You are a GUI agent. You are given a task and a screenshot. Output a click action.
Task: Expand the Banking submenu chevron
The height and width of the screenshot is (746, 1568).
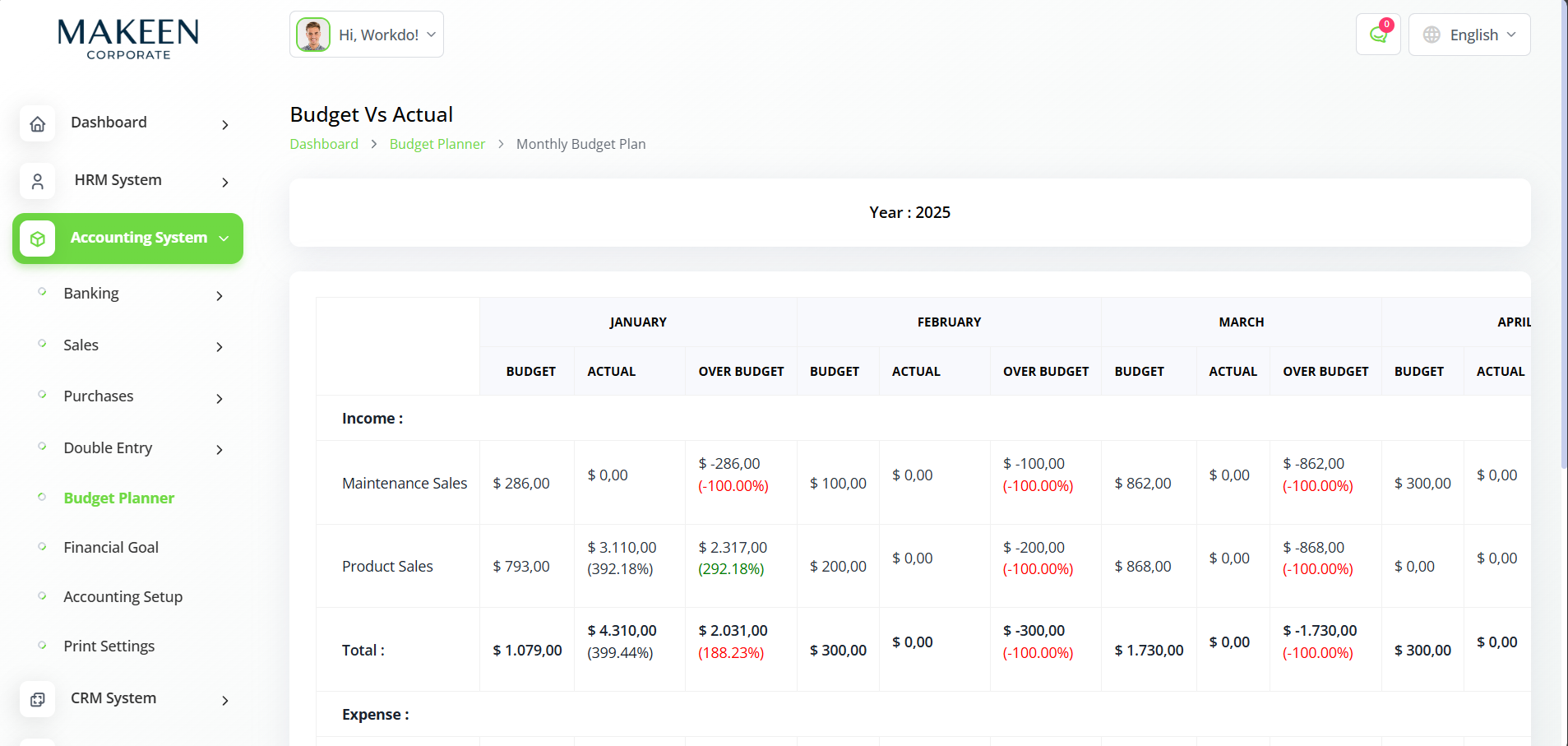(x=220, y=296)
